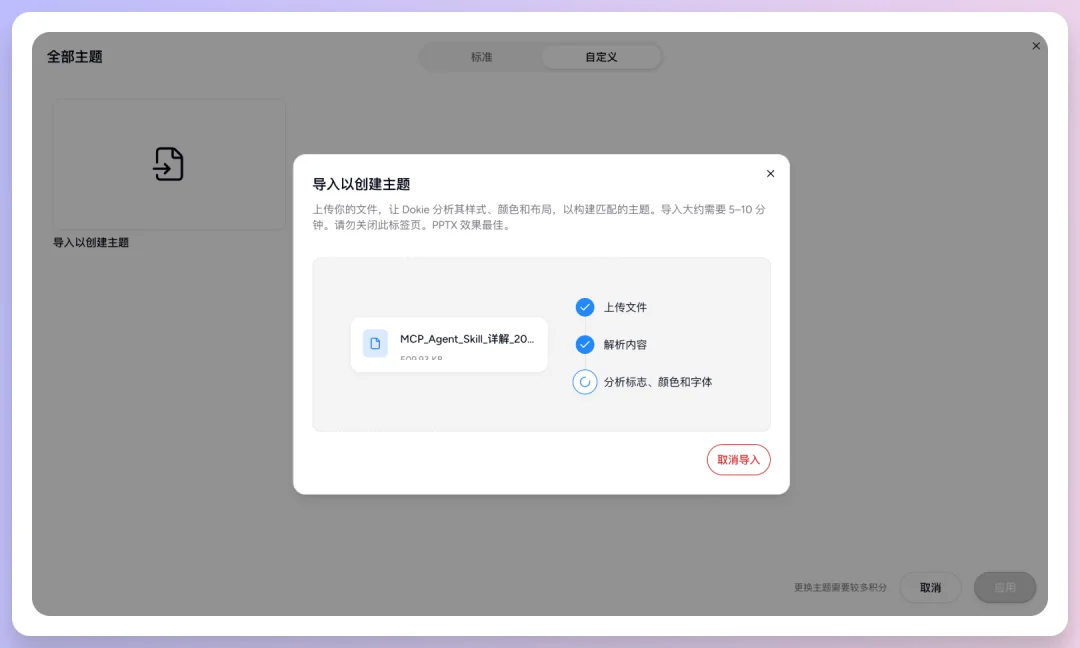Toggle the completed 上传文件 step indicator

(x=585, y=307)
